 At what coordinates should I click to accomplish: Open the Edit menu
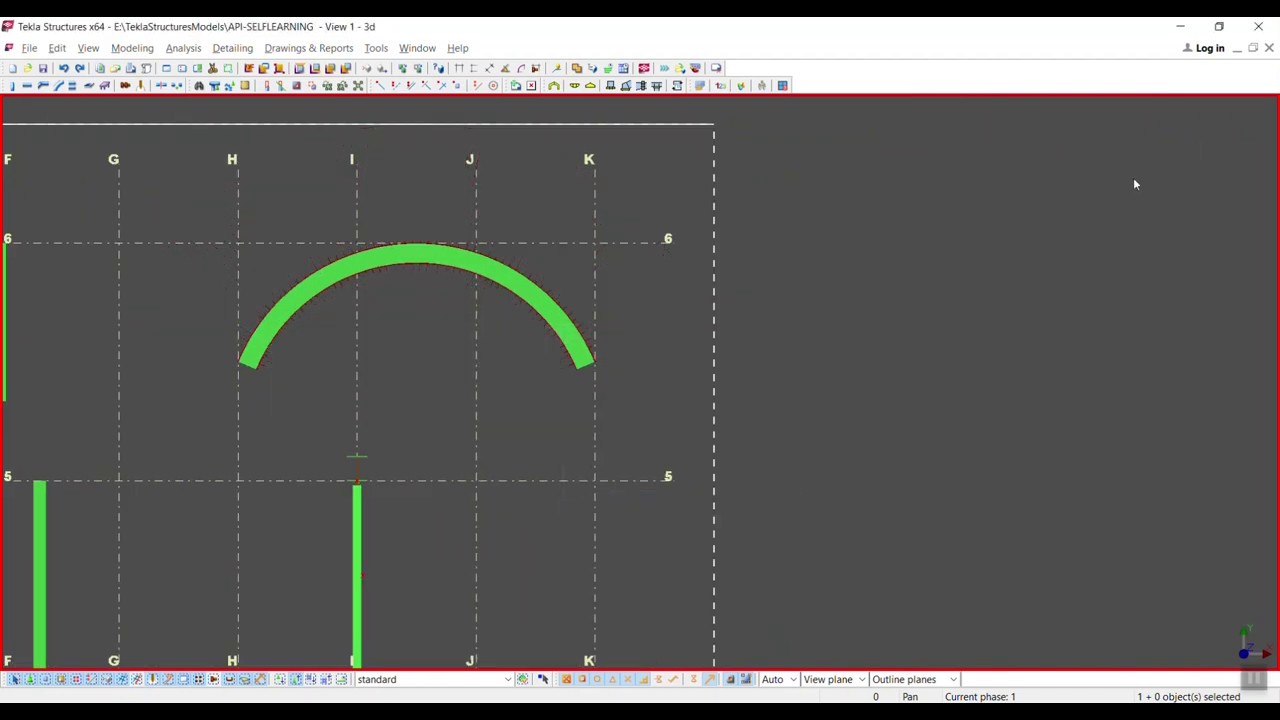coord(57,48)
